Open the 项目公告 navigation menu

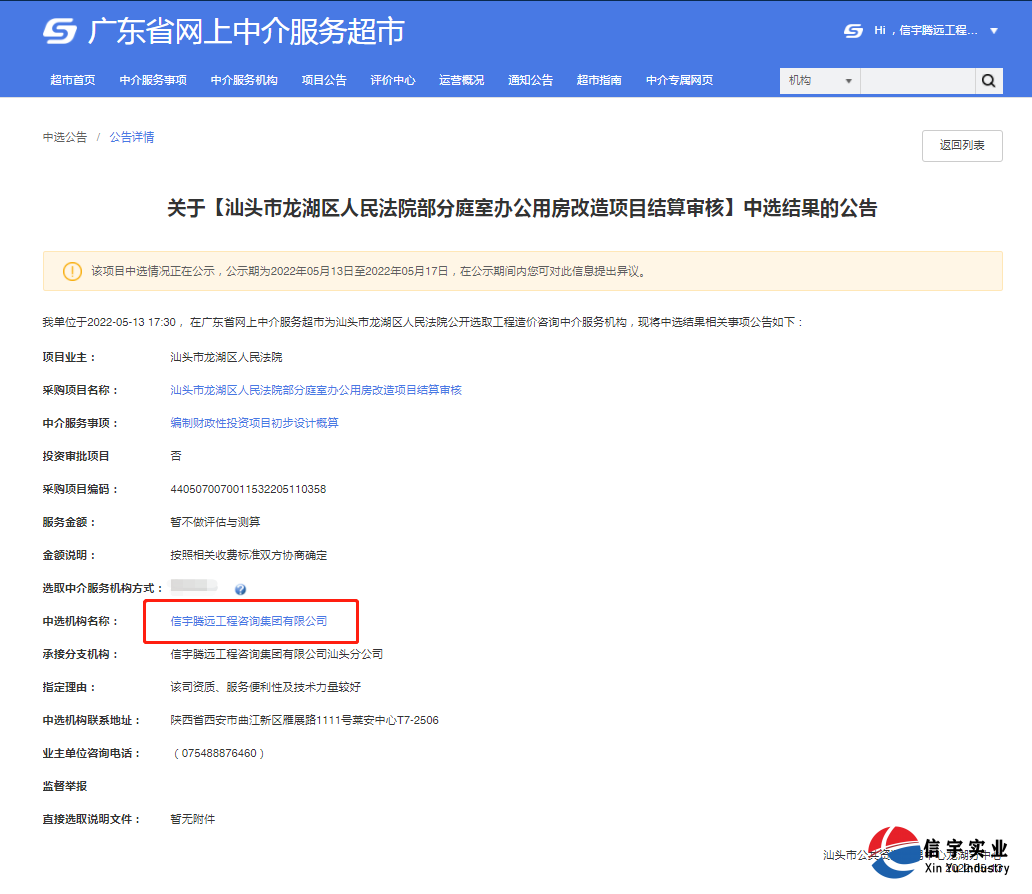323,80
